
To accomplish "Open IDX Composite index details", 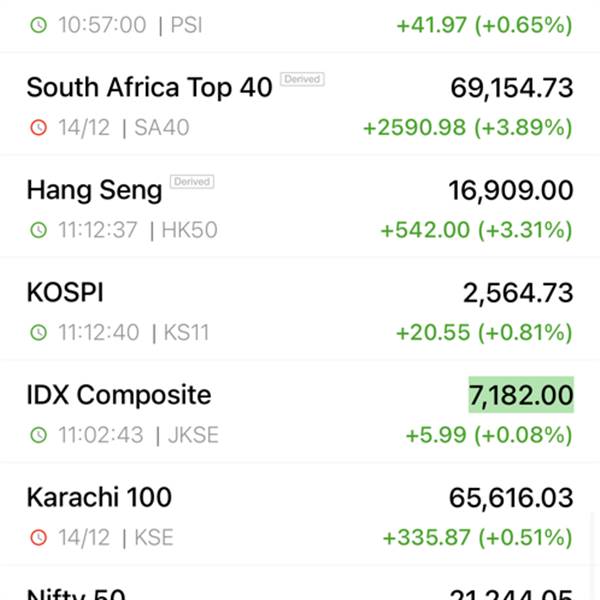I will point(300,411).
